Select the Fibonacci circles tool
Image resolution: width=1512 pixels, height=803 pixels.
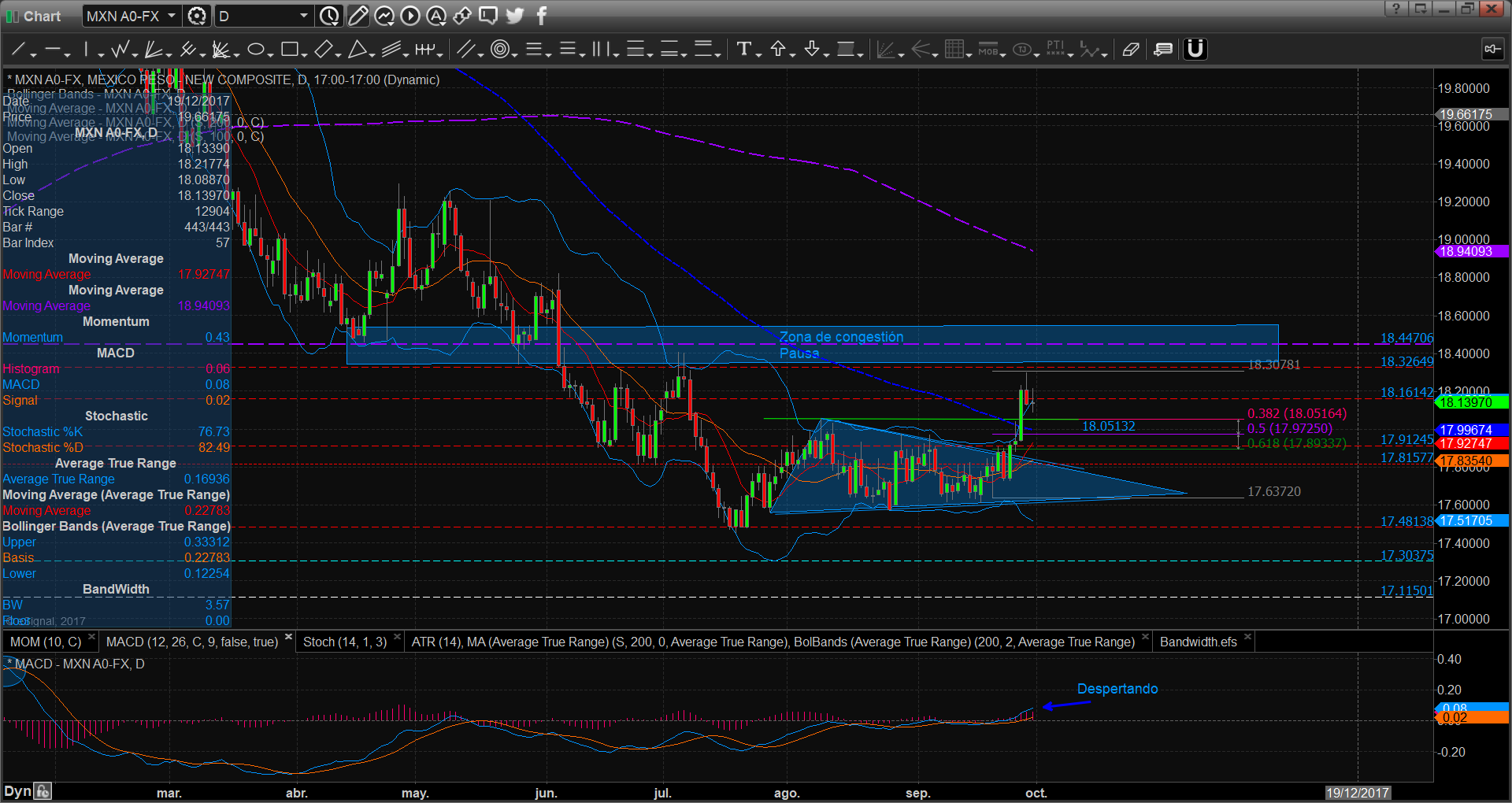click(x=499, y=50)
